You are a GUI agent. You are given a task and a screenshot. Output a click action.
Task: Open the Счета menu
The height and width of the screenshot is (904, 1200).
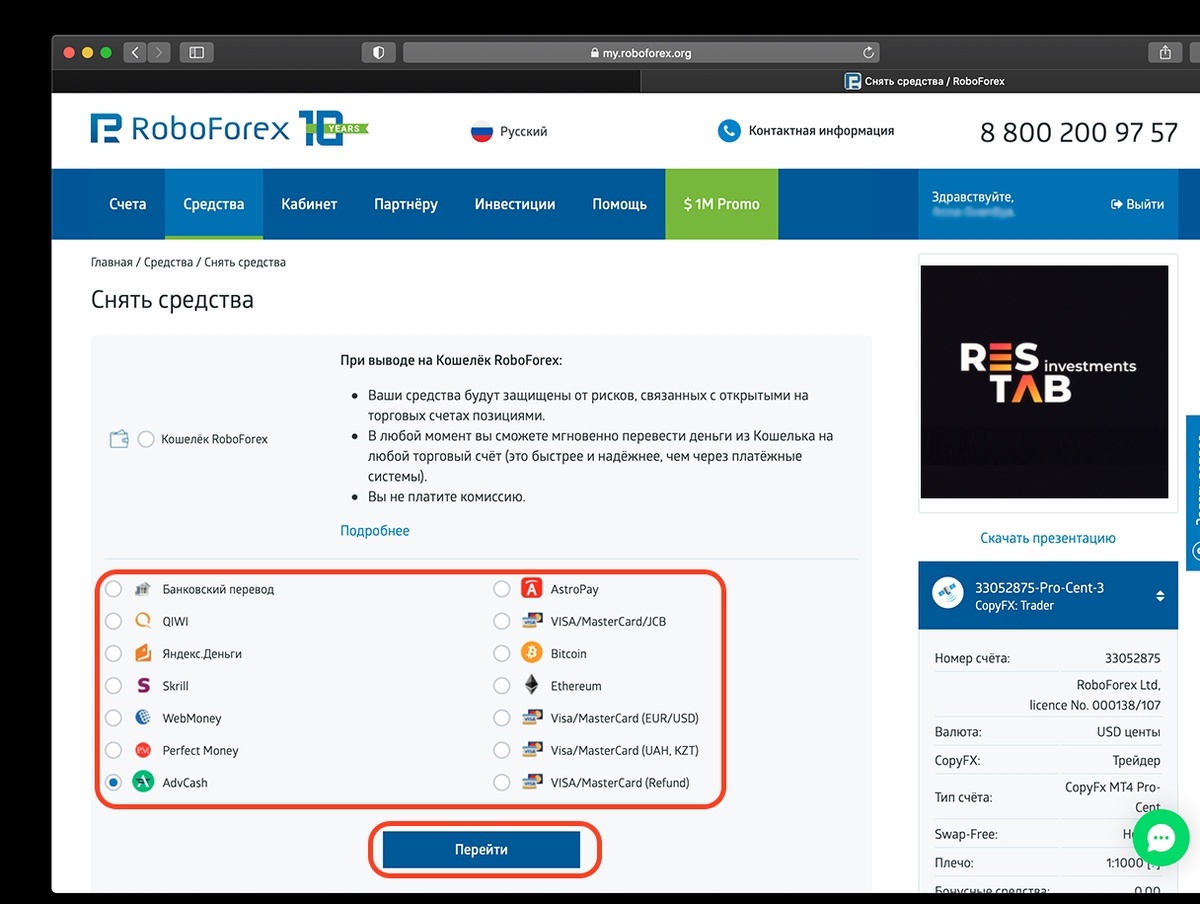128,204
